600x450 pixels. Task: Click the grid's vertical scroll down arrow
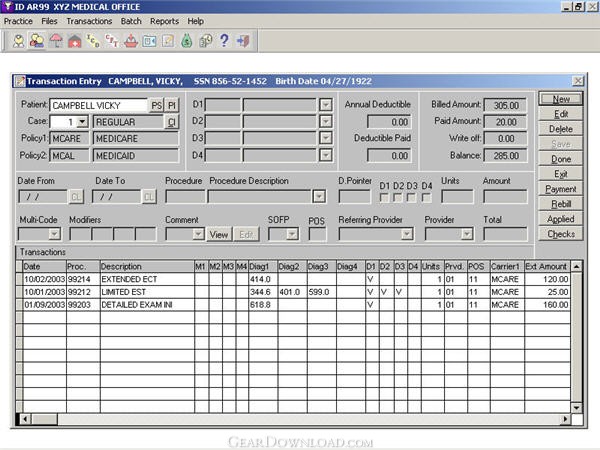click(x=576, y=408)
